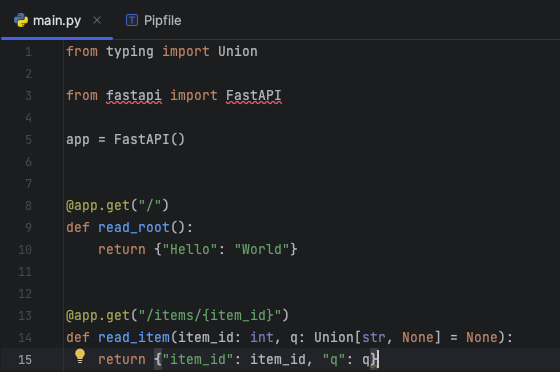Image resolution: width=560 pixels, height=372 pixels.
Task: Click the 'from' keyword on line 1
Action: (x=82, y=51)
